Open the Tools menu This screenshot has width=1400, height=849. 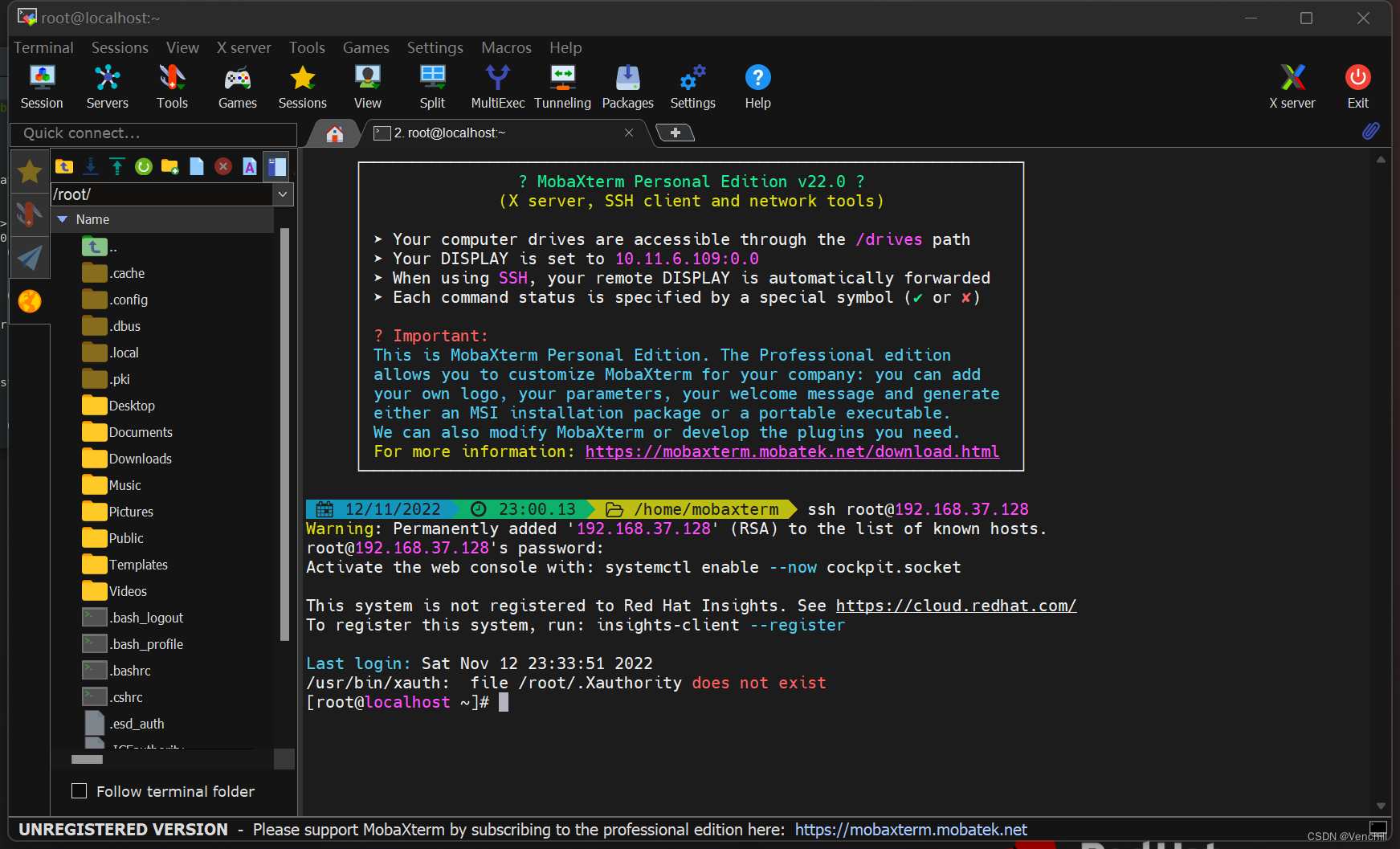point(307,47)
